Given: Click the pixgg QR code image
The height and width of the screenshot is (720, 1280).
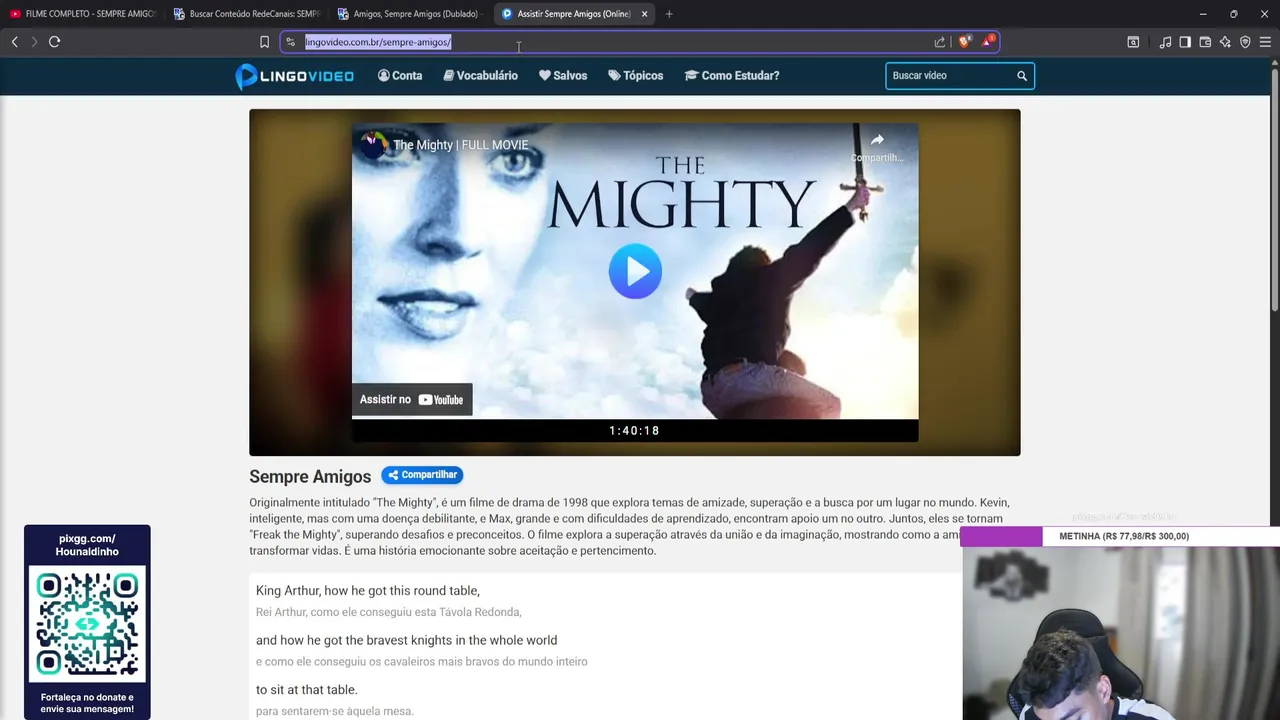Looking at the screenshot, I should click(x=87, y=625).
